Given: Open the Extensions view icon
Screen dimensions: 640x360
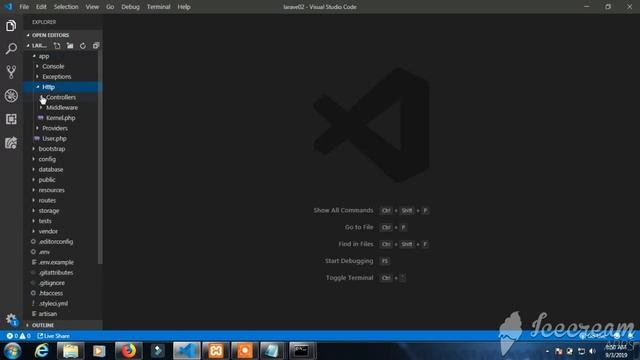Looking at the screenshot, I should coord(11,119).
